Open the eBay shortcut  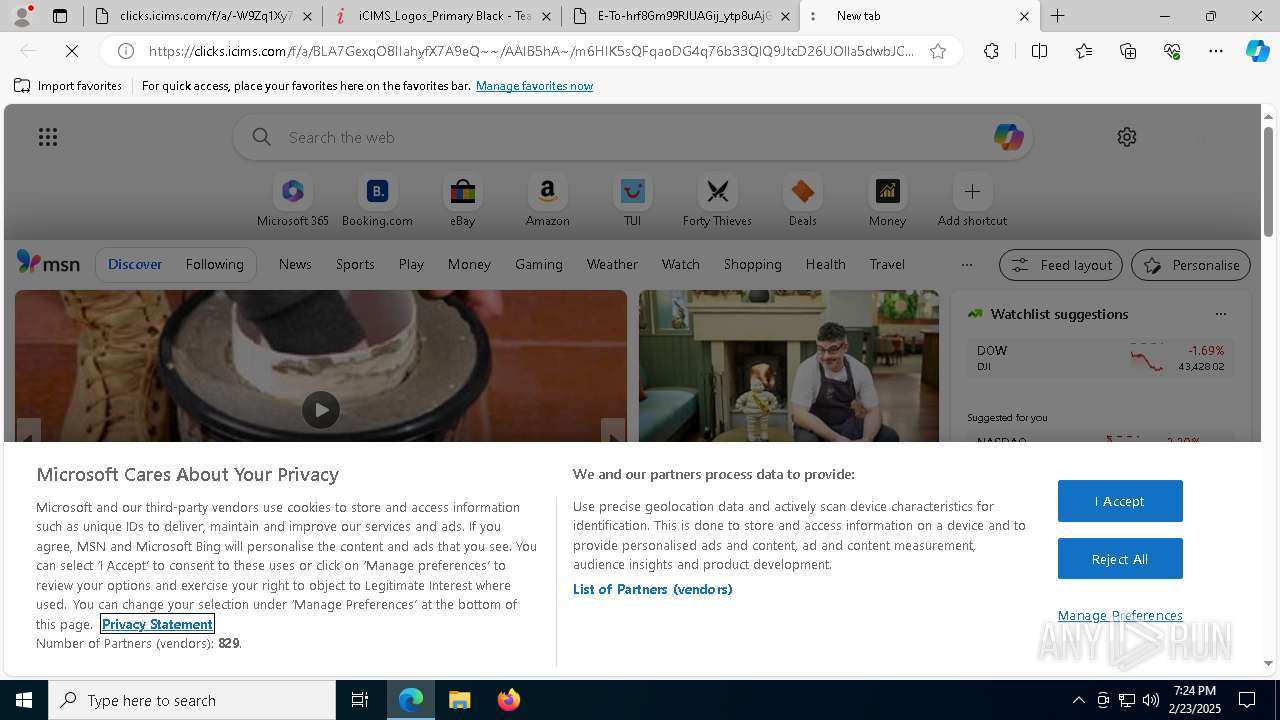pos(462,201)
